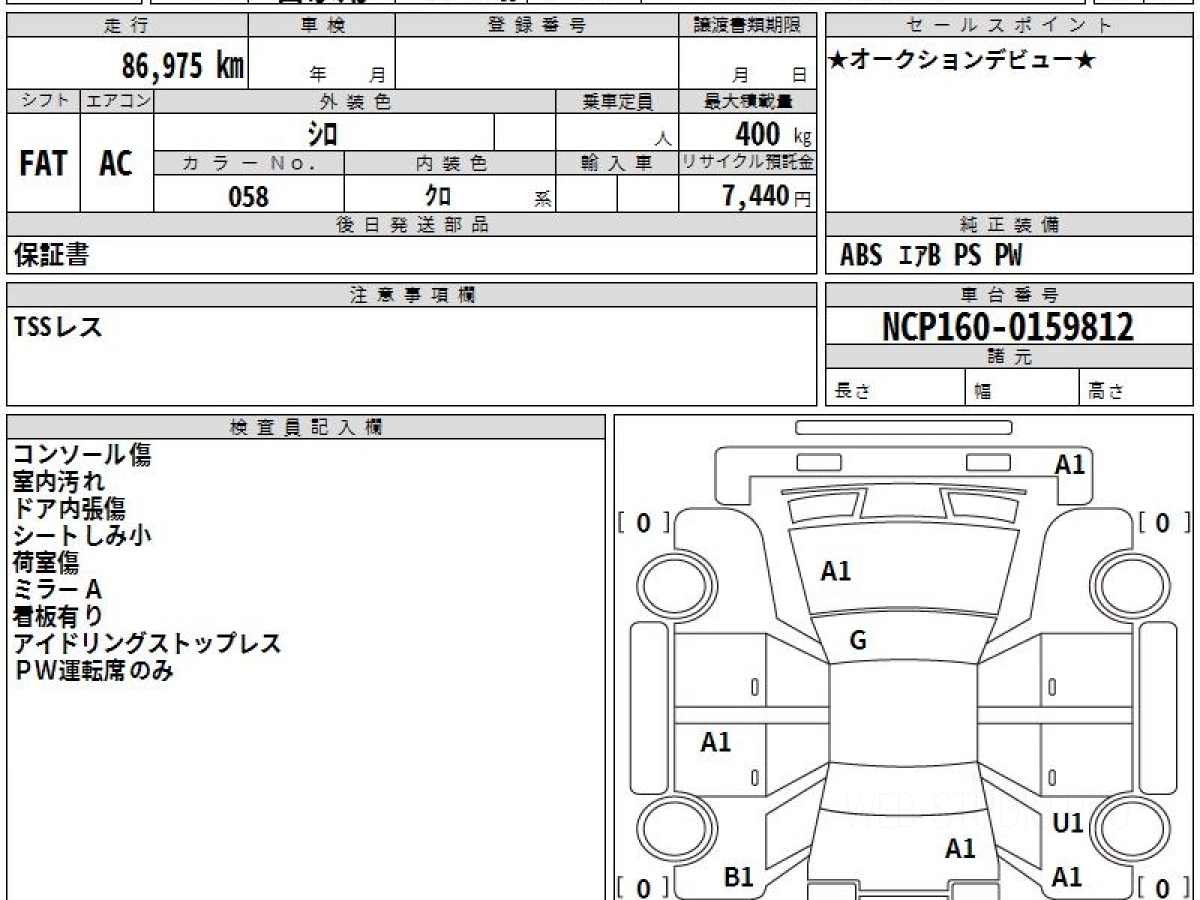Select the 注意事項欄 section header
The width and height of the screenshot is (1200, 900).
click(x=412, y=295)
